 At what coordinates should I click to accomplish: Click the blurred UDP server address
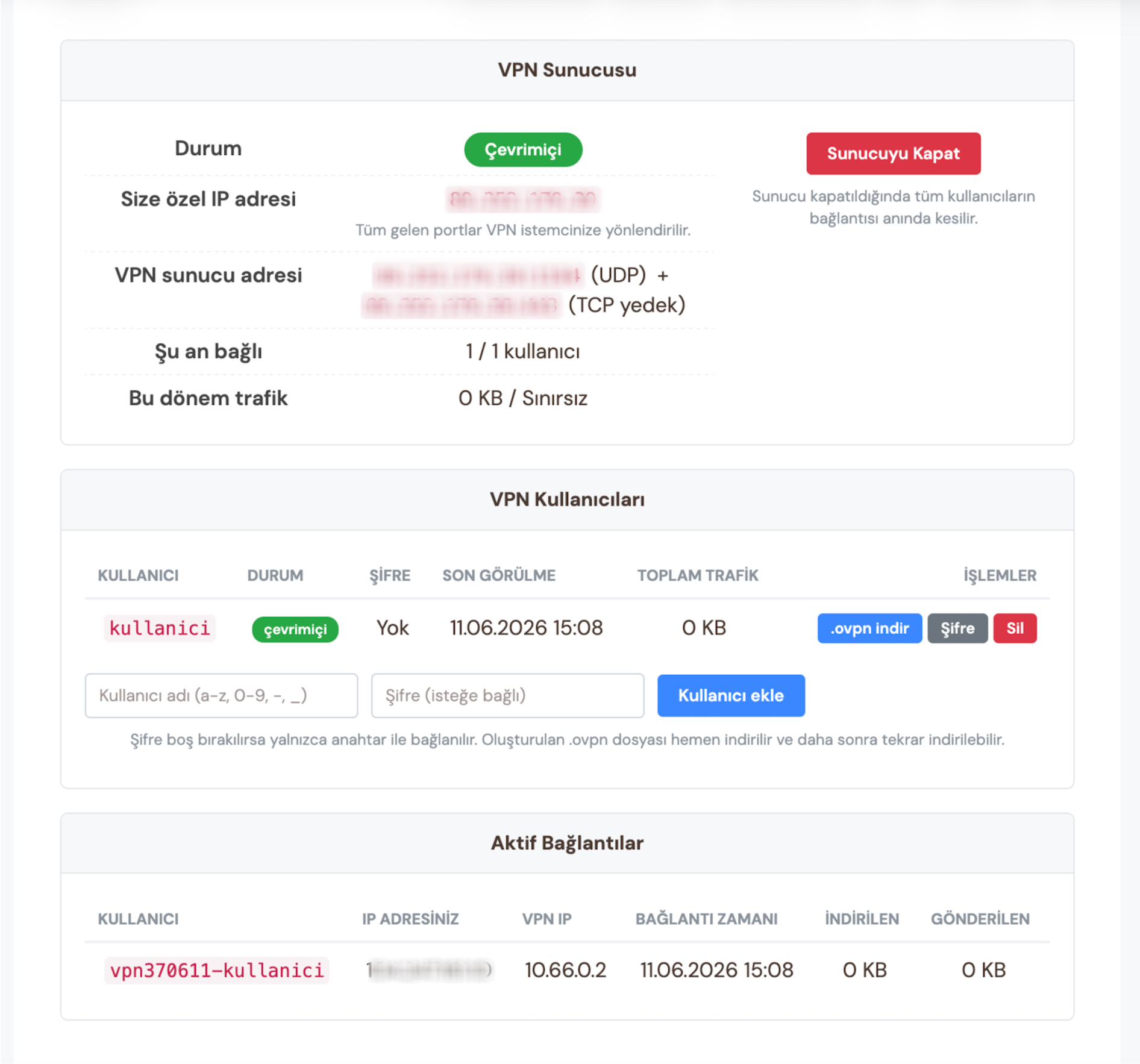pyautogui.click(x=478, y=275)
